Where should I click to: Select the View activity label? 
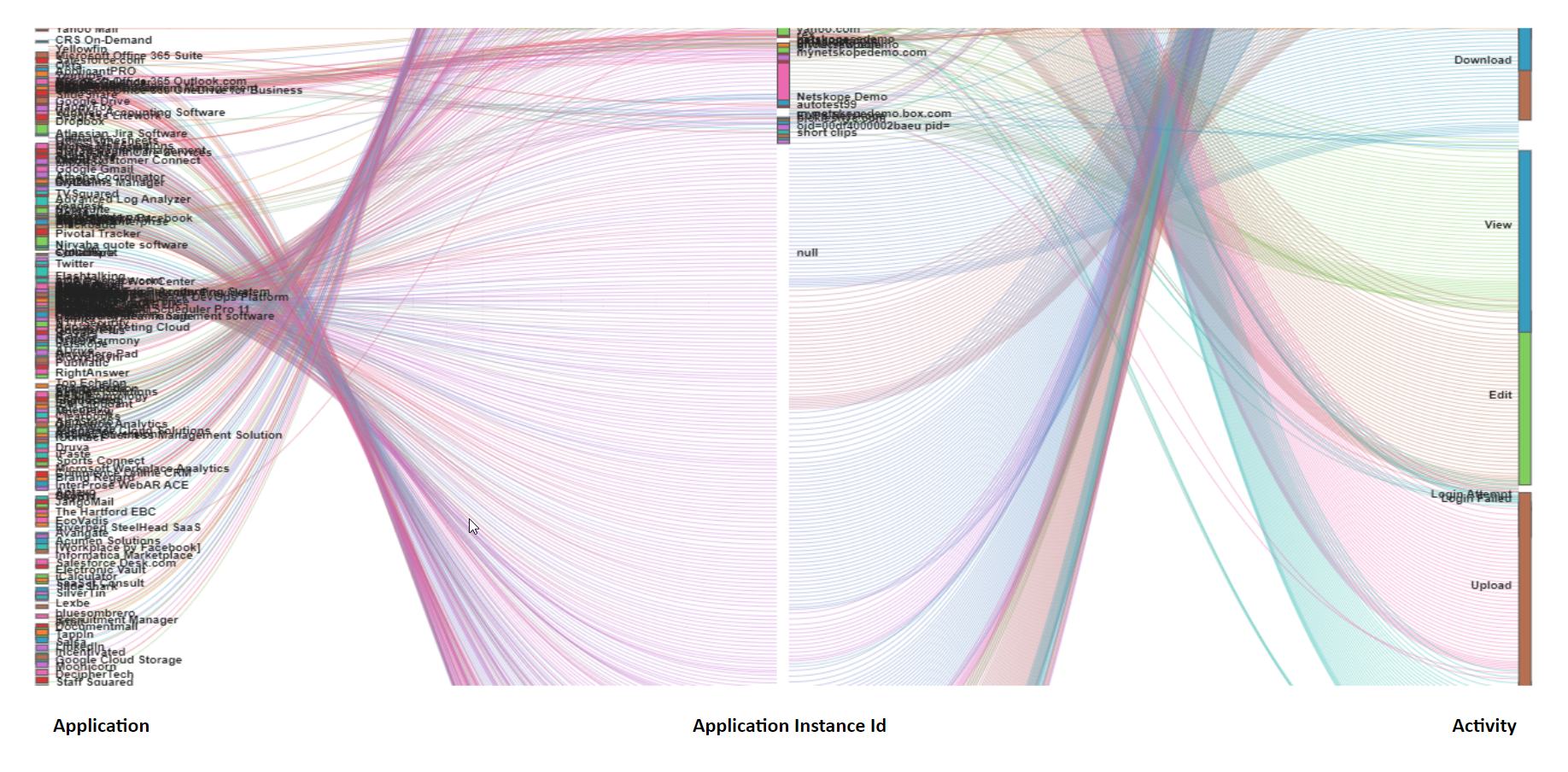coord(1497,225)
